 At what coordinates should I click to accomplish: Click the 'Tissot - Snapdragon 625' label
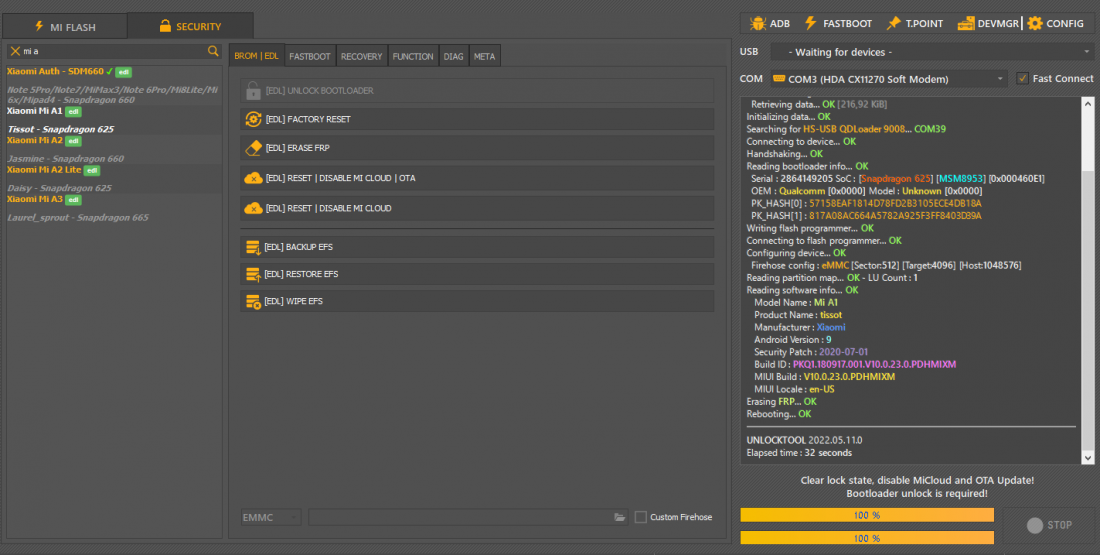tap(61, 129)
